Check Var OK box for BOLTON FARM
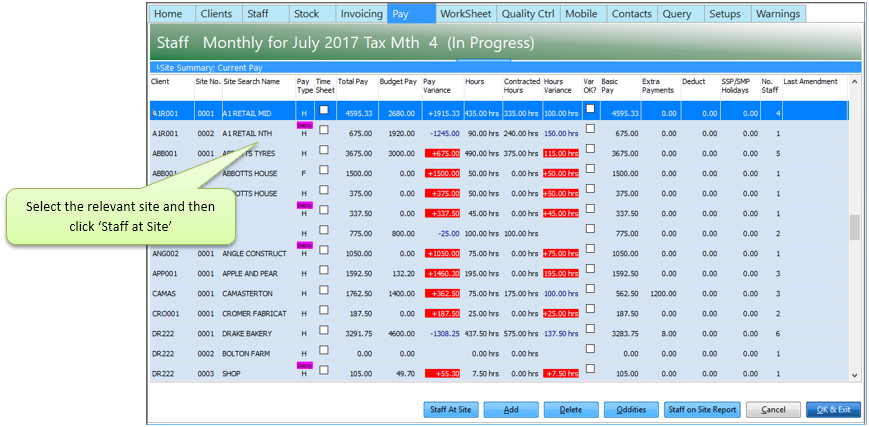Viewport: 869px width, 427px height. click(590, 349)
